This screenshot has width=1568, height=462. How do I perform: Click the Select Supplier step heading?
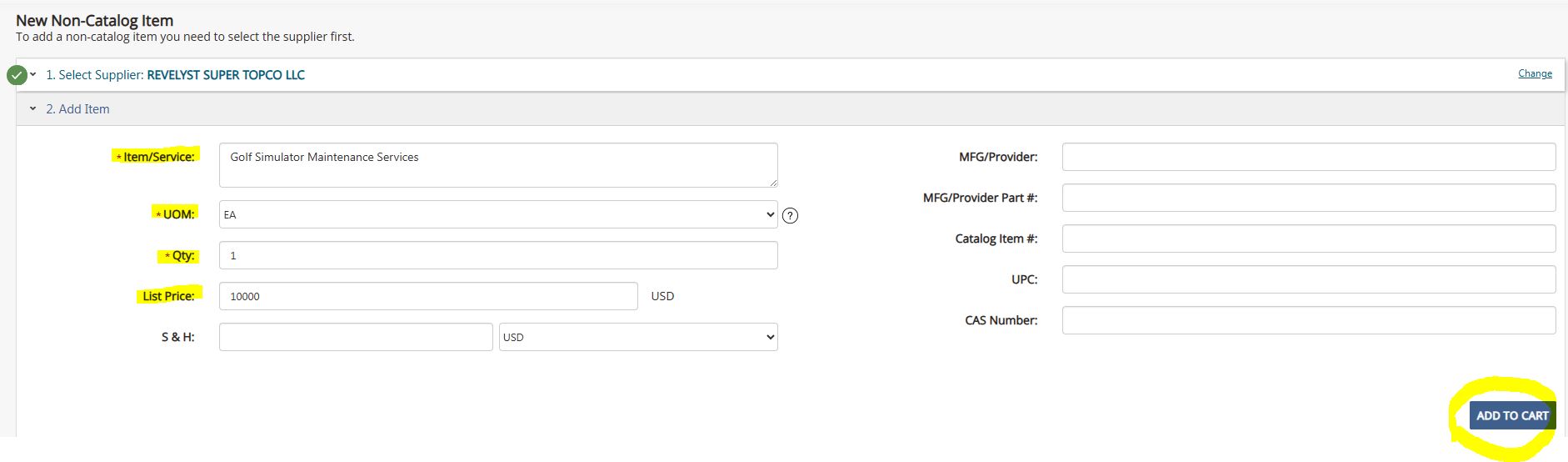coord(175,75)
